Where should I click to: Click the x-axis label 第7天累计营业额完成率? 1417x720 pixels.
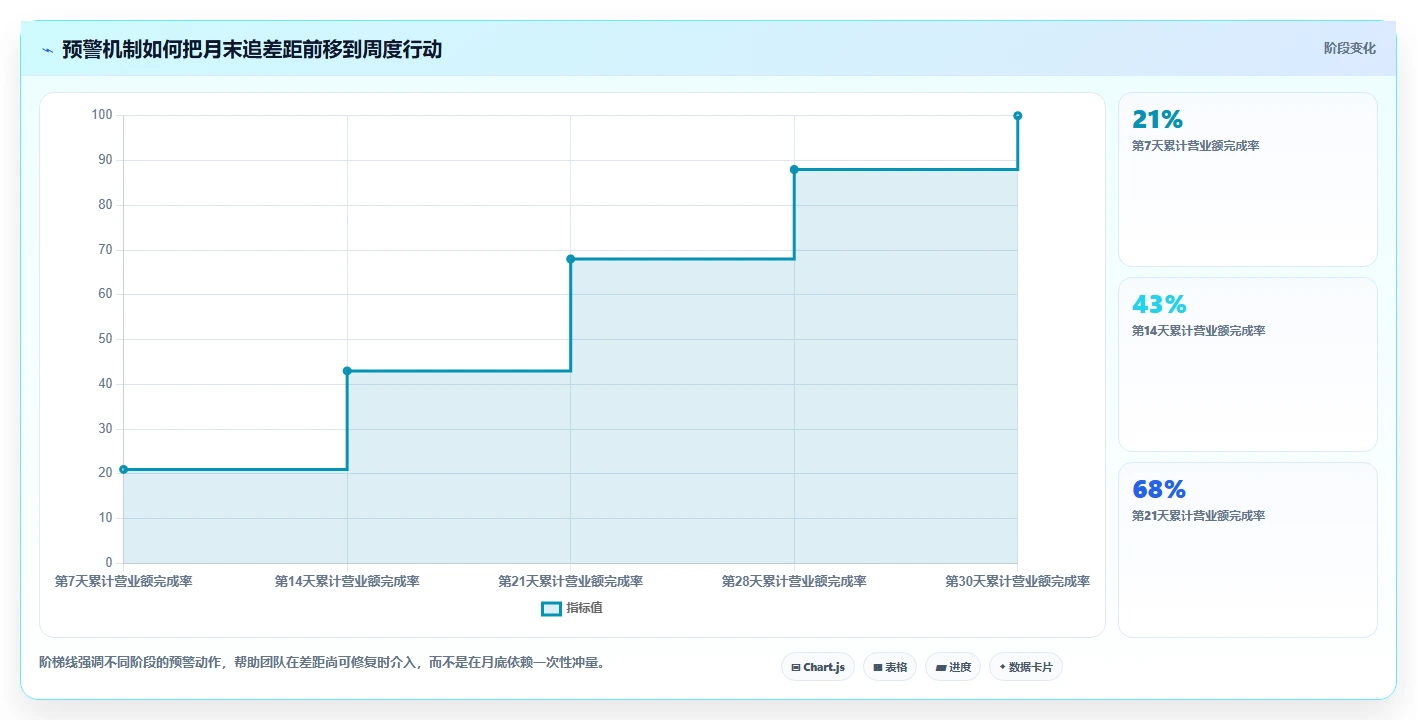coord(124,581)
